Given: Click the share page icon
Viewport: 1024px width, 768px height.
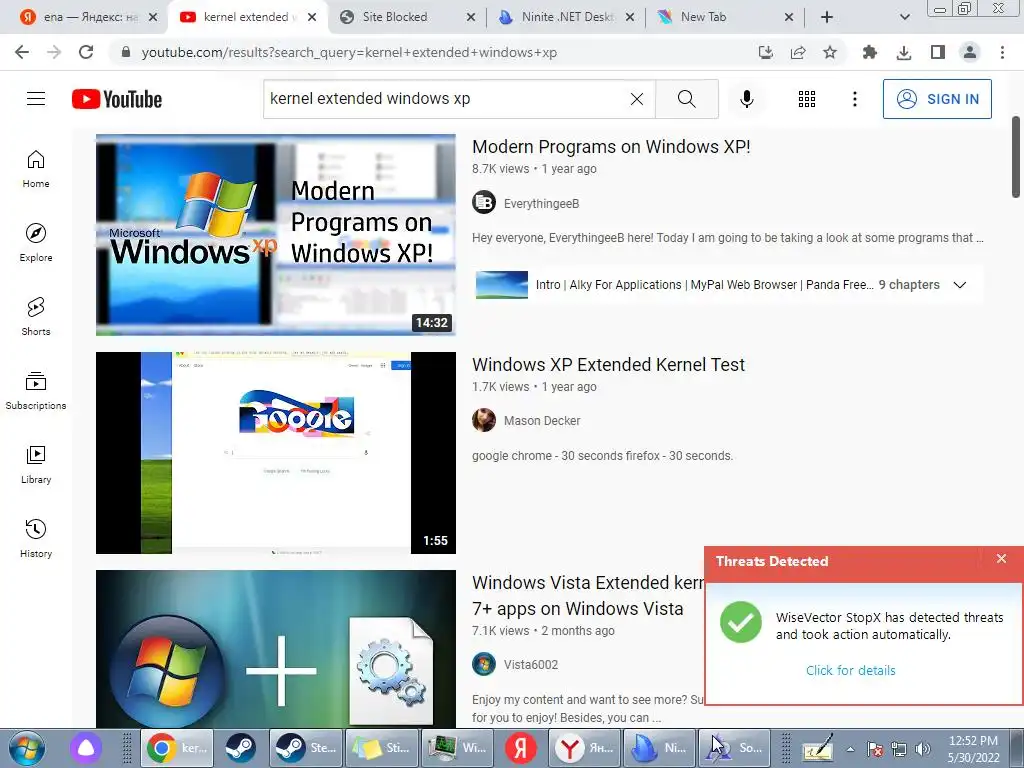Looking at the screenshot, I should (x=798, y=52).
